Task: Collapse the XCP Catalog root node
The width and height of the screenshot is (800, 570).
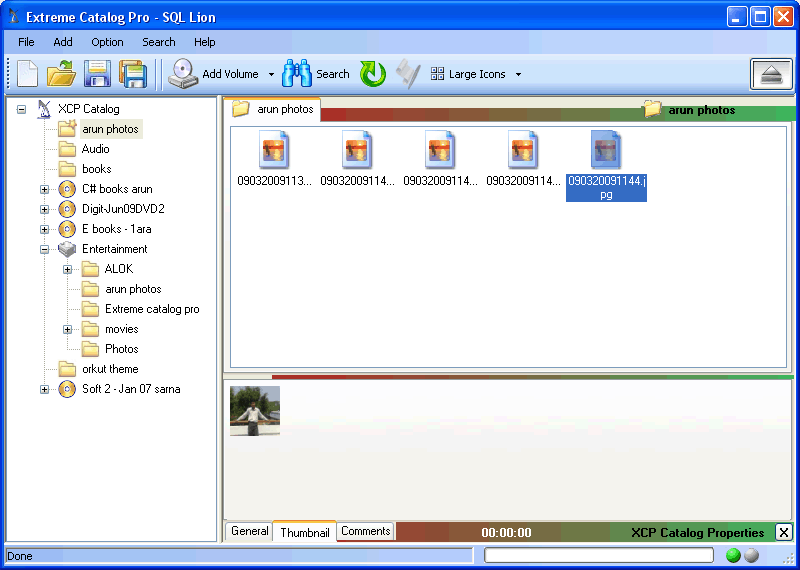Action: pyautogui.click(x=21, y=109)
